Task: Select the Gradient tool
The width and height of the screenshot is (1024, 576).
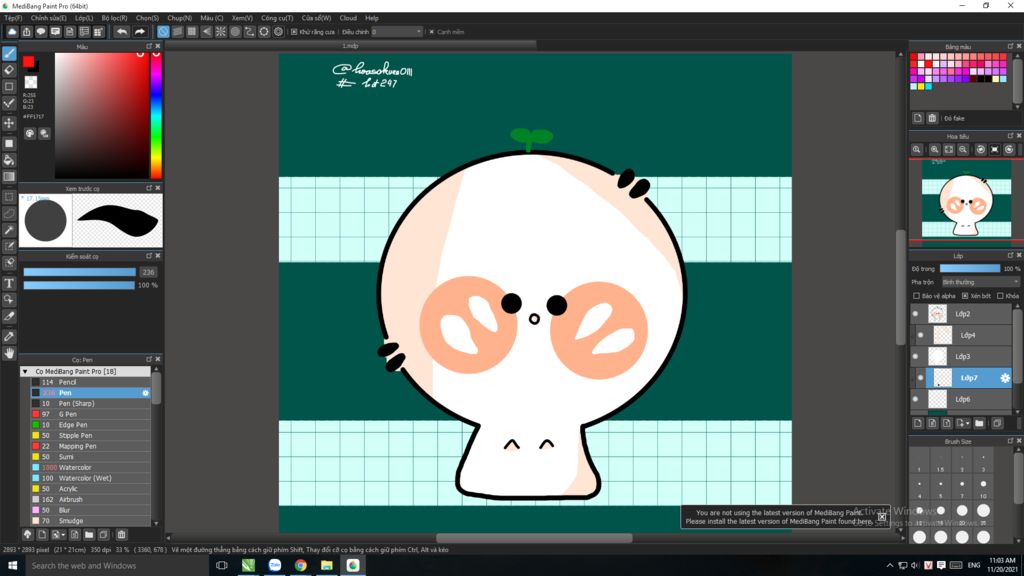Action: click(9, 176)
